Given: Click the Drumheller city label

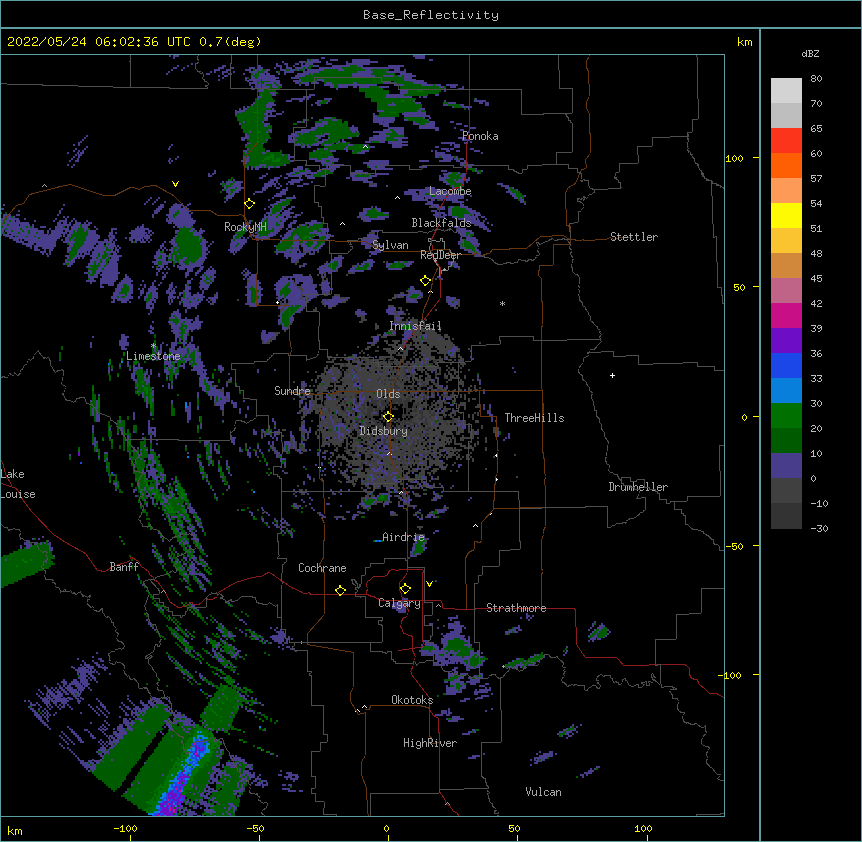Looking at the screenshot, I should [x=638, y=487].
